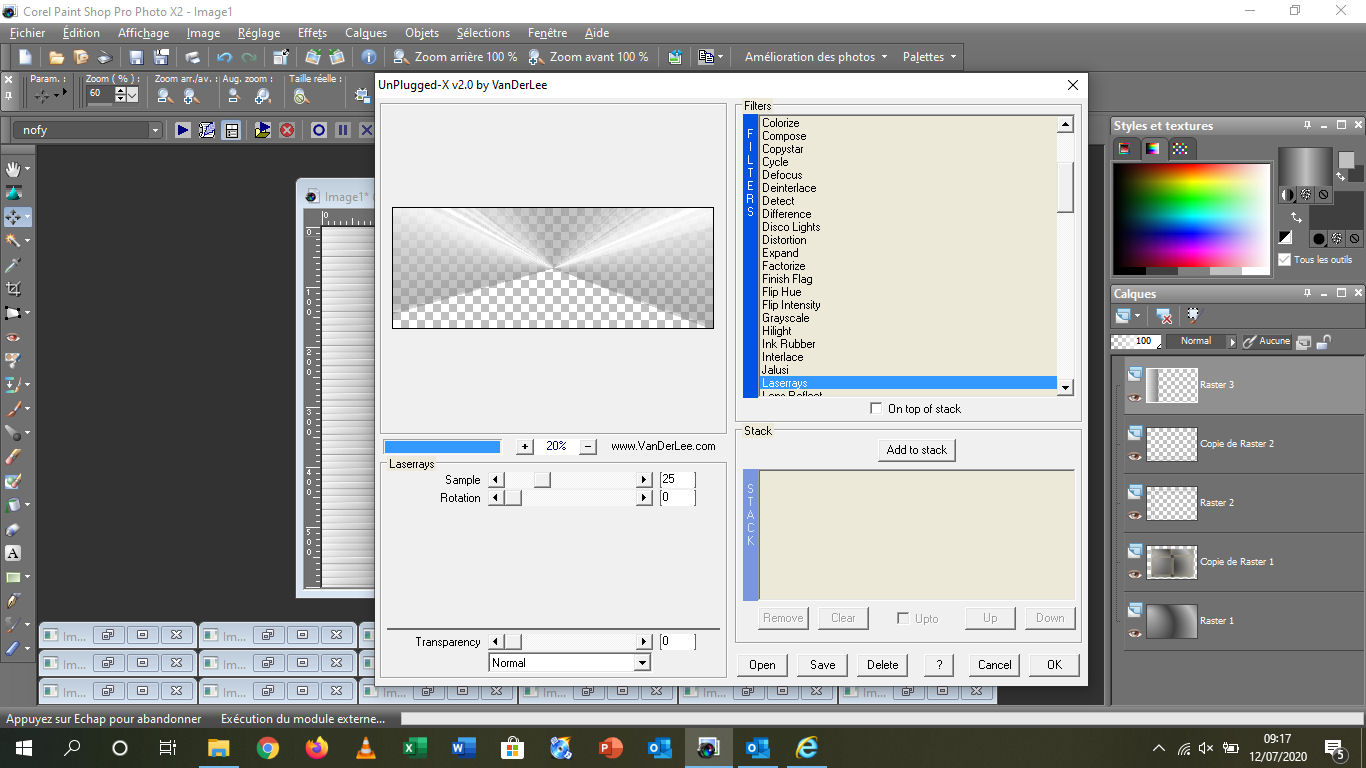Select the Magic Wand selection tool
The image size is (1366, 768).
tap(14, 241)
